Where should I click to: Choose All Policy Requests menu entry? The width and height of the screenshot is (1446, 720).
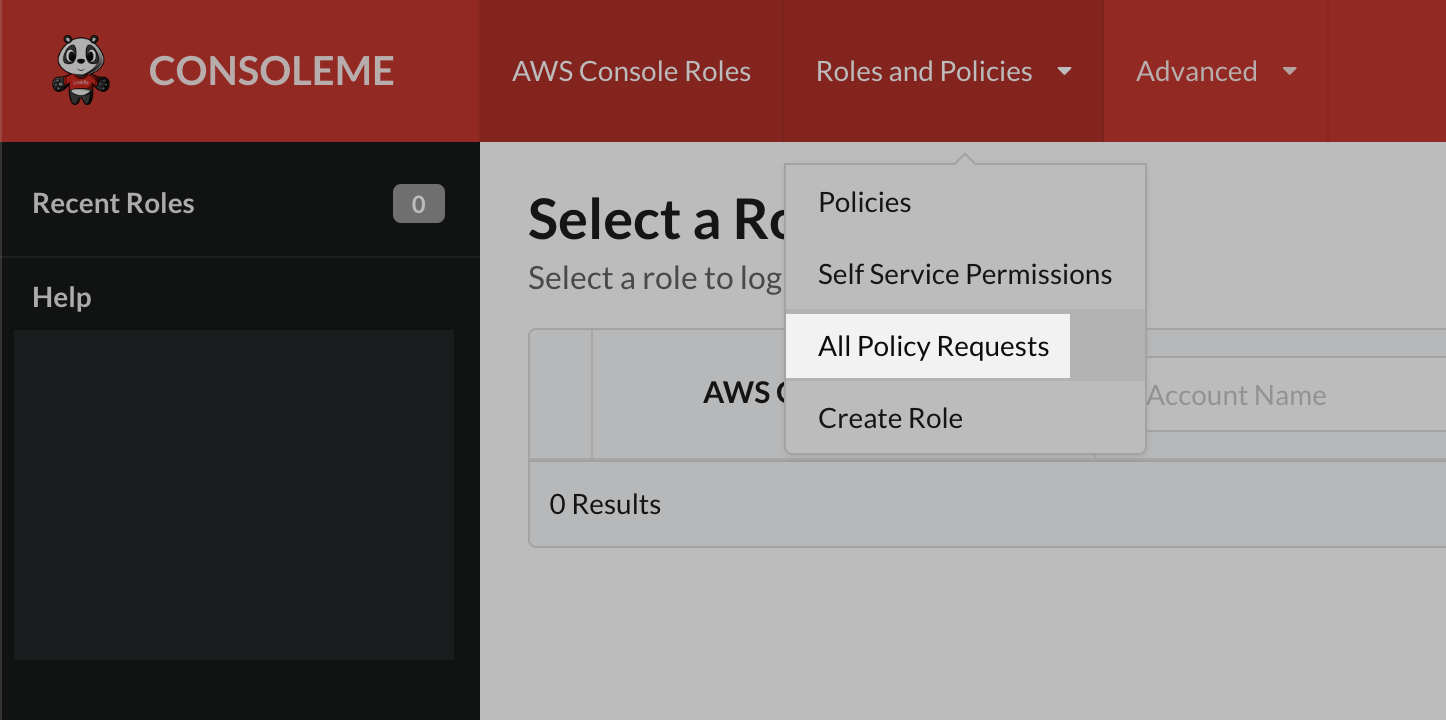tap(933, 346)
